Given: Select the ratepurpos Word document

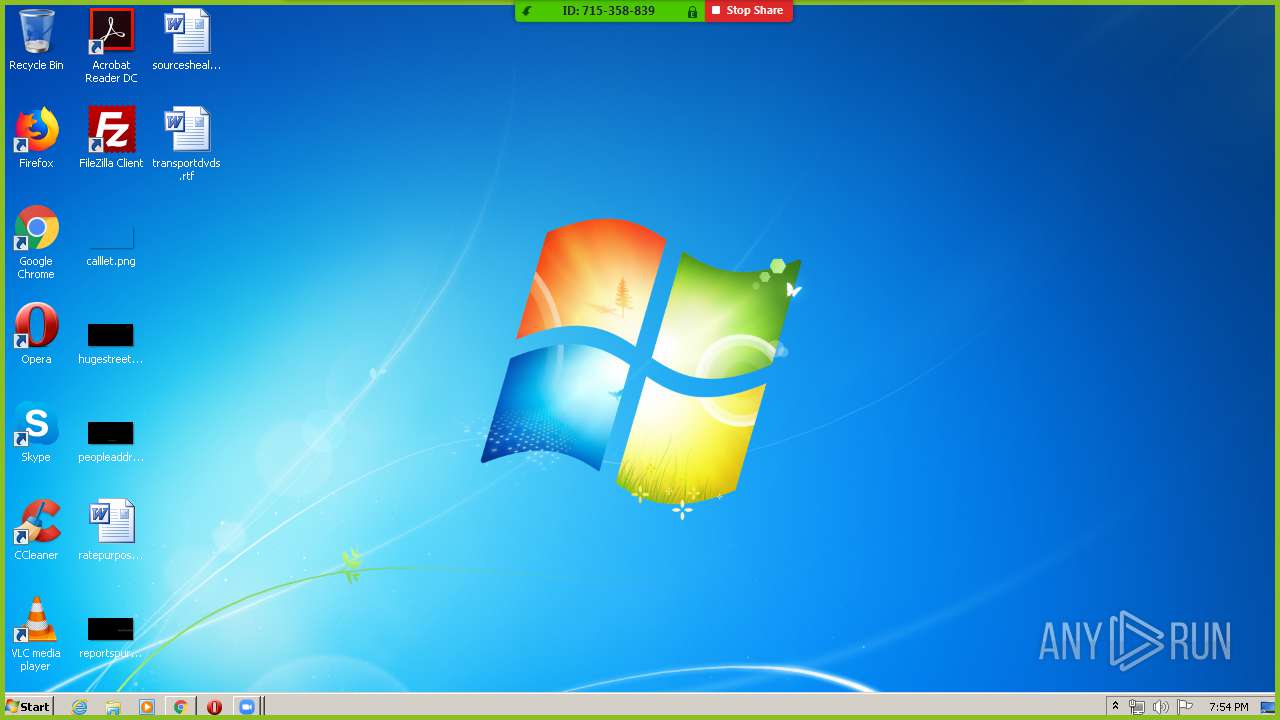Looking at the screenshot, I should click(111, 531).
